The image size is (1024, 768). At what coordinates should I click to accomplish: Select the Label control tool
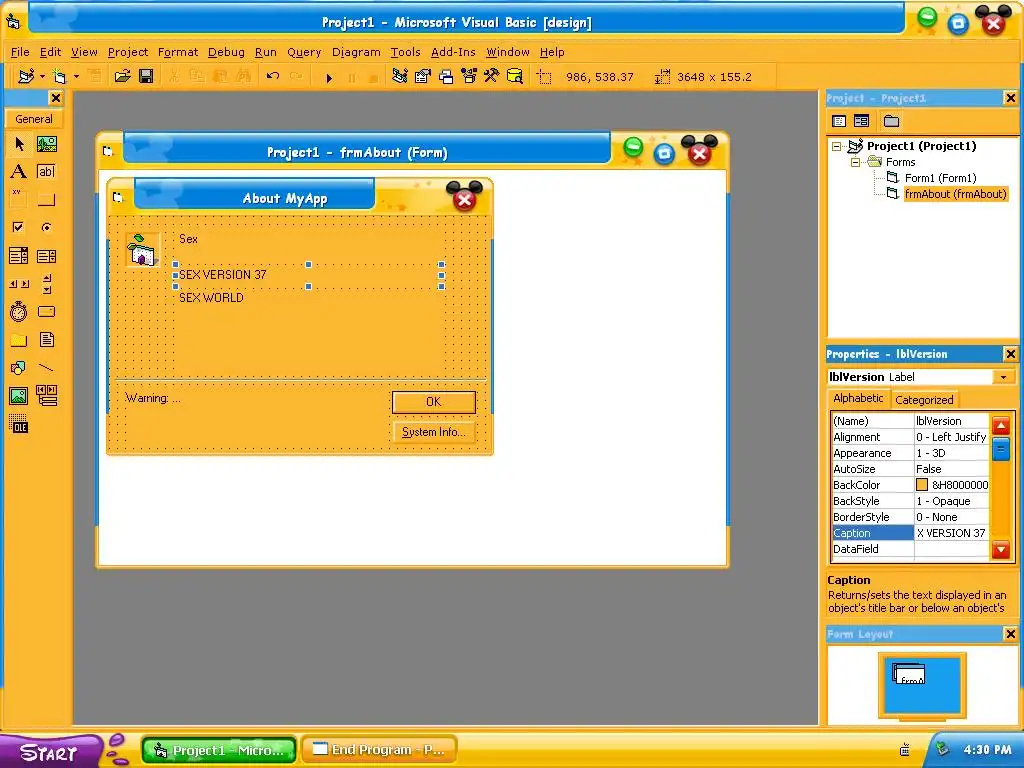(19, 172)
